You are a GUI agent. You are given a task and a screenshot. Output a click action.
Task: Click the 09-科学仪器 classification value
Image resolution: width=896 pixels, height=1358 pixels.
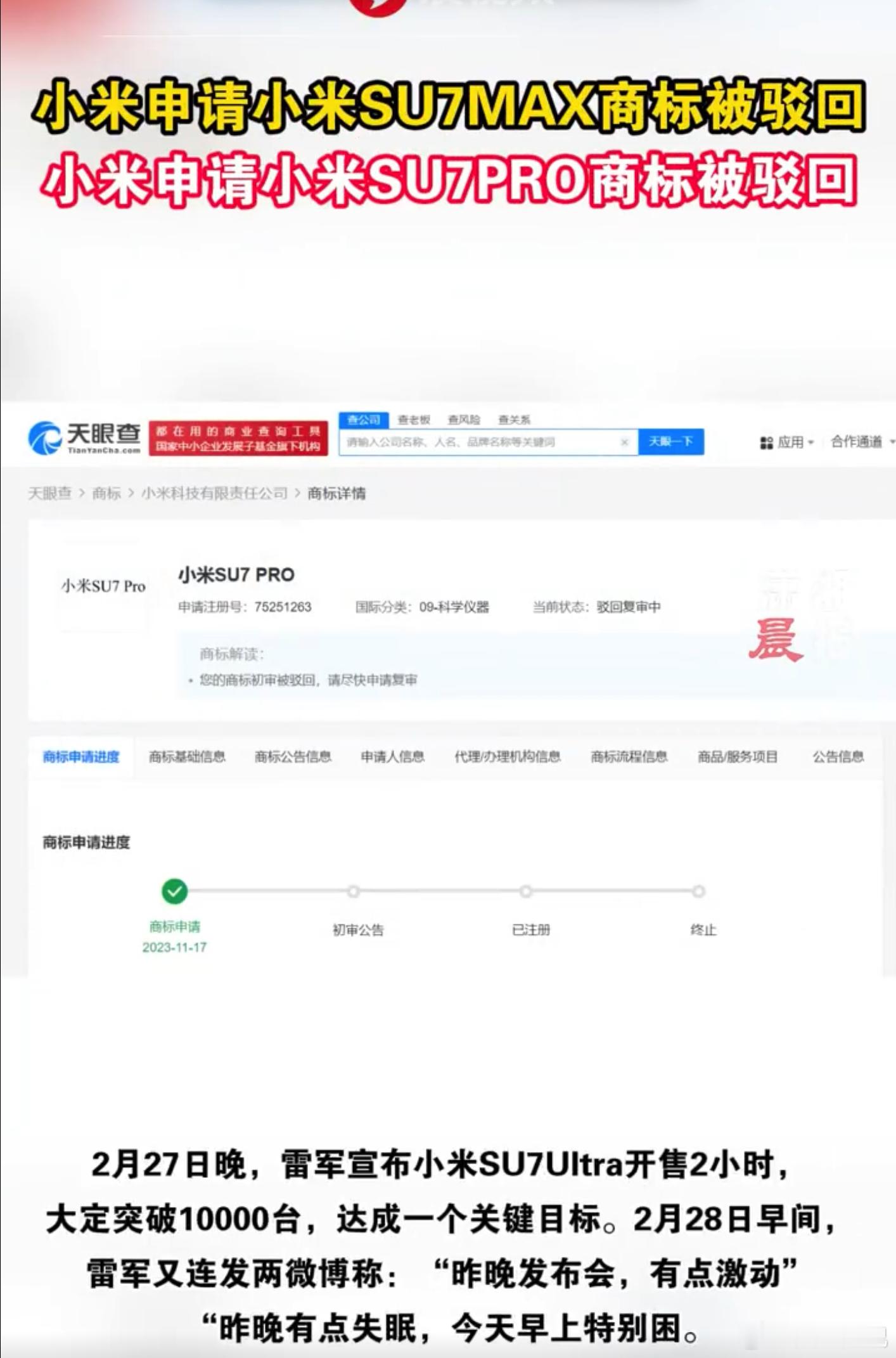point(454,607)
